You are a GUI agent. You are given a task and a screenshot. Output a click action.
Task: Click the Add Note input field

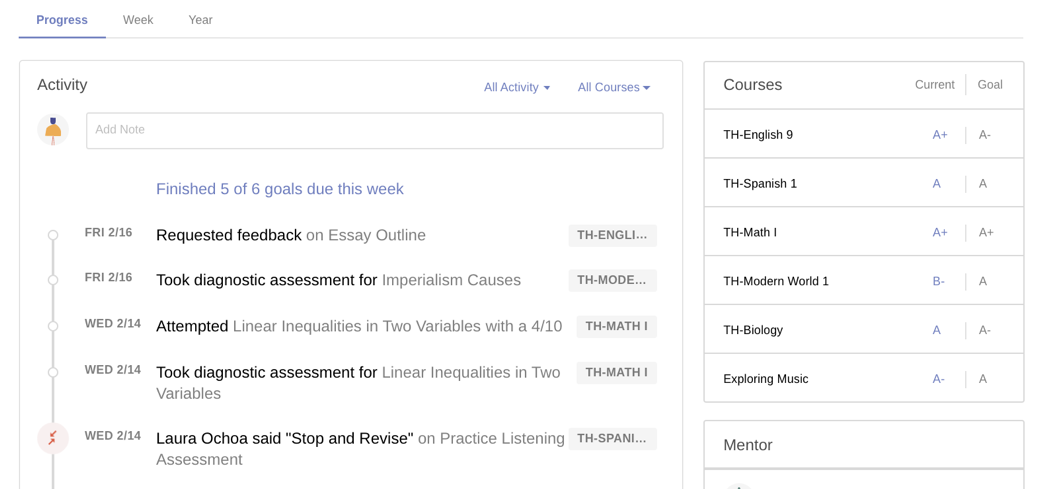click(x=375, y=130)
